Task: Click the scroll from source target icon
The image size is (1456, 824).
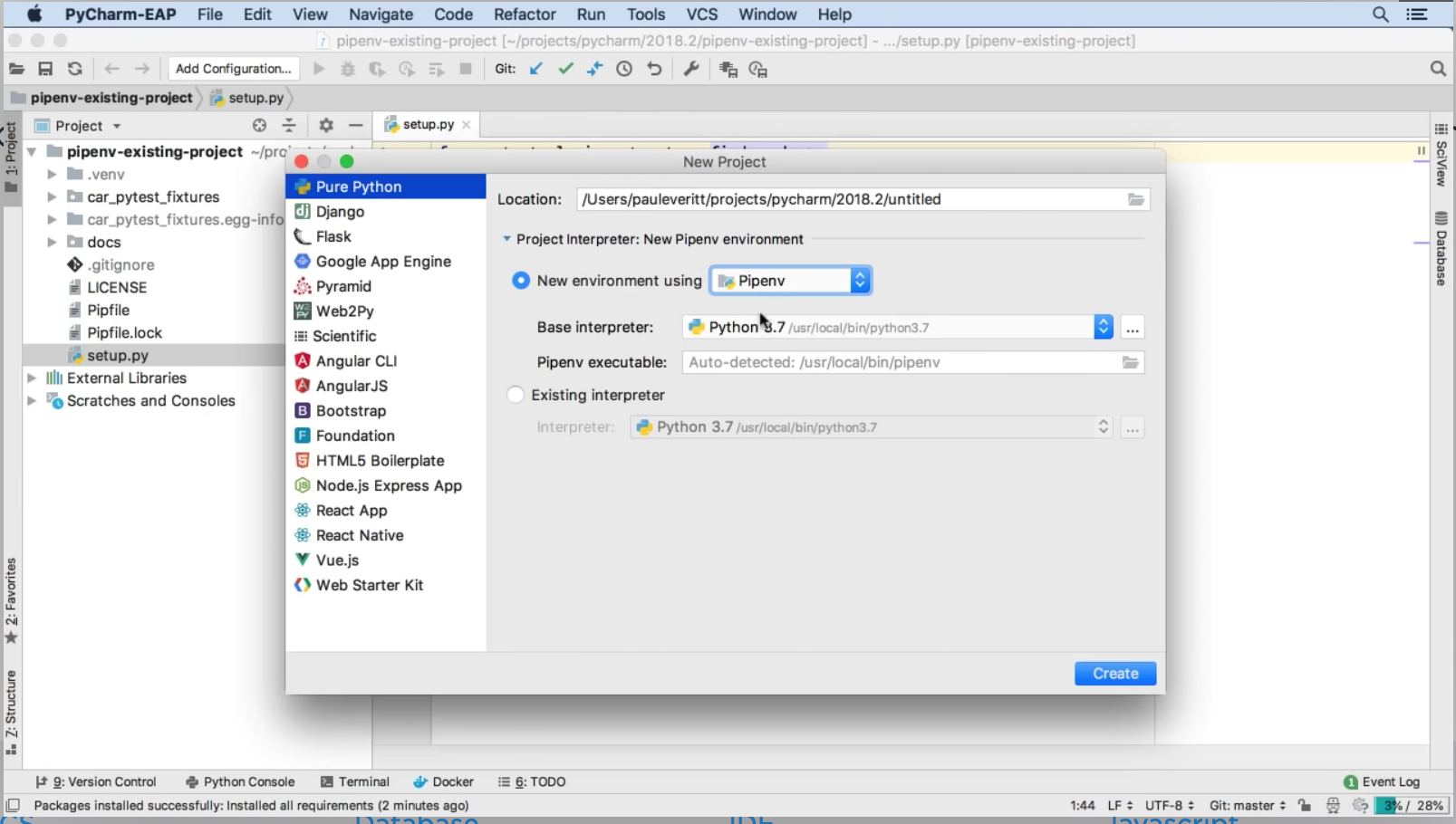Action: (x=260, y=125)
